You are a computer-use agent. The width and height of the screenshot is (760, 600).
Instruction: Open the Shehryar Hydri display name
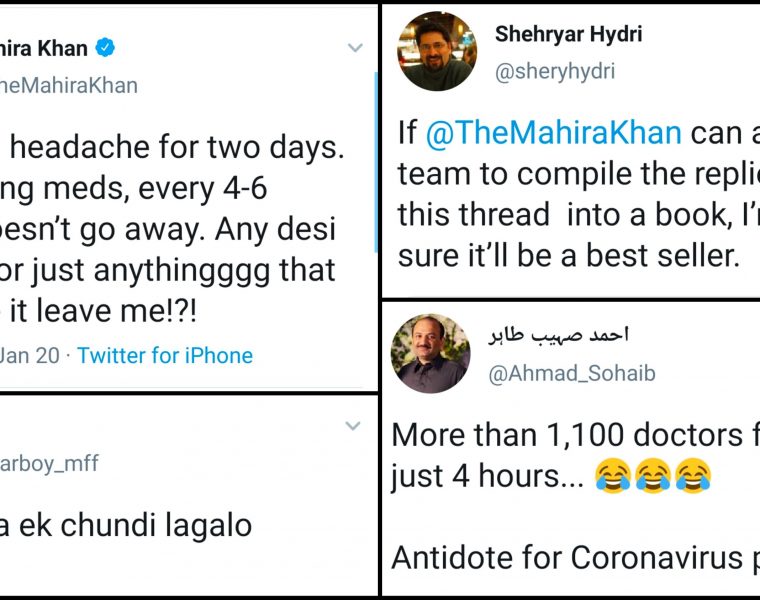pos(568,34)
